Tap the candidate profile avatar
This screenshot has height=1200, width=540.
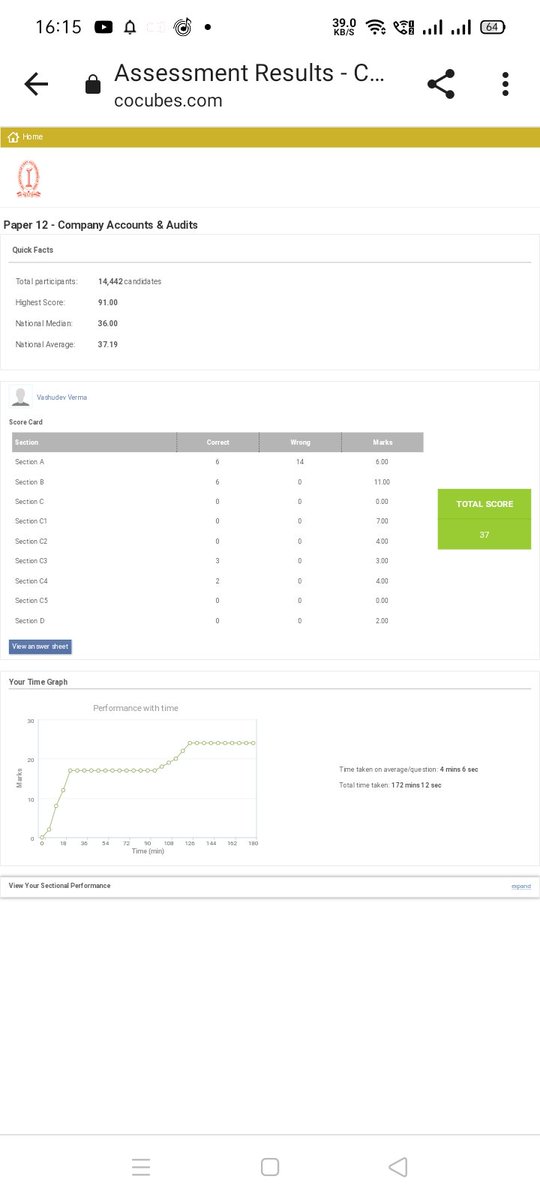click(20, 397)
